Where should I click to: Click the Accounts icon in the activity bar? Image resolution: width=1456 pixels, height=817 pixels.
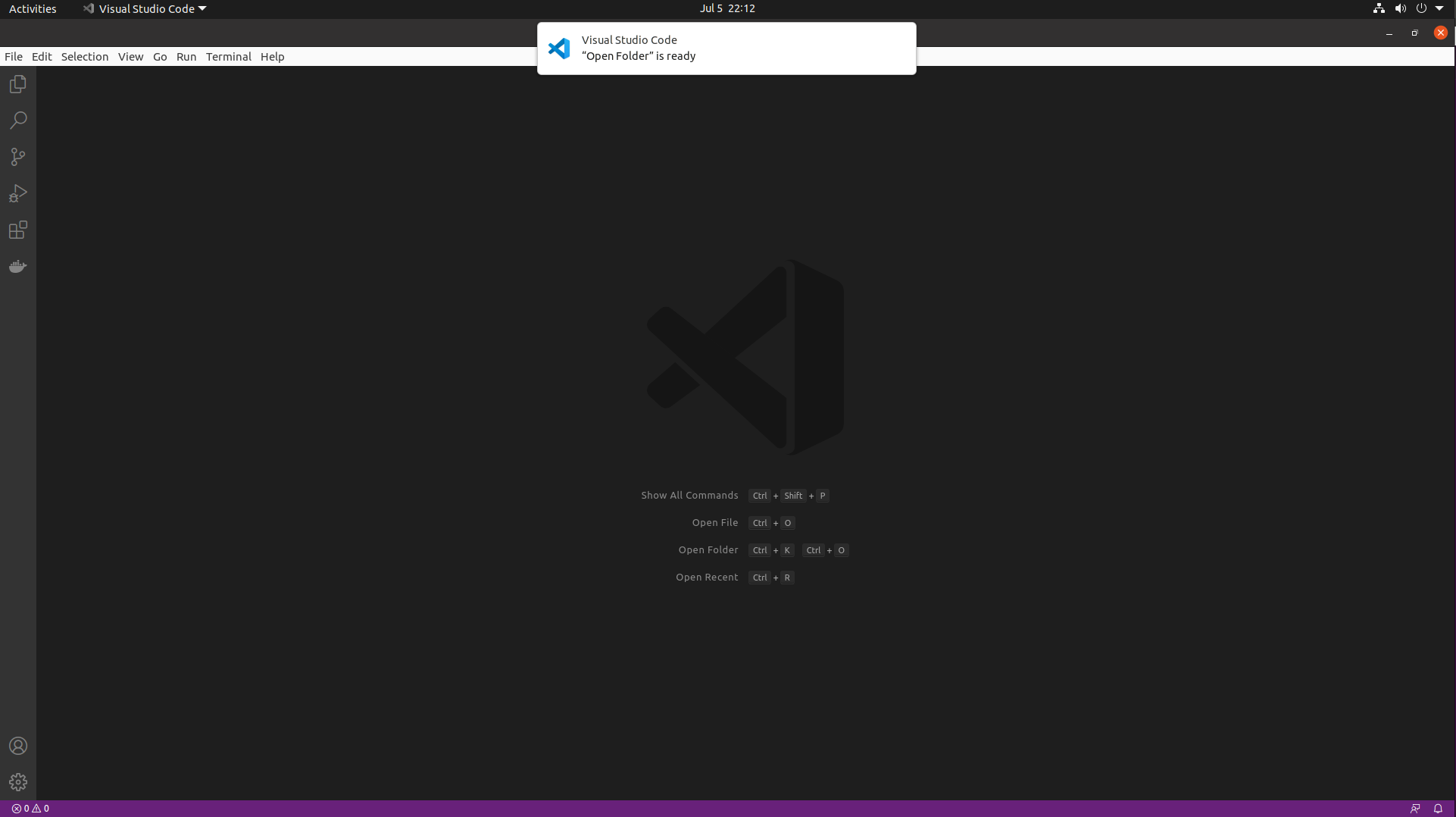(17, 746)
